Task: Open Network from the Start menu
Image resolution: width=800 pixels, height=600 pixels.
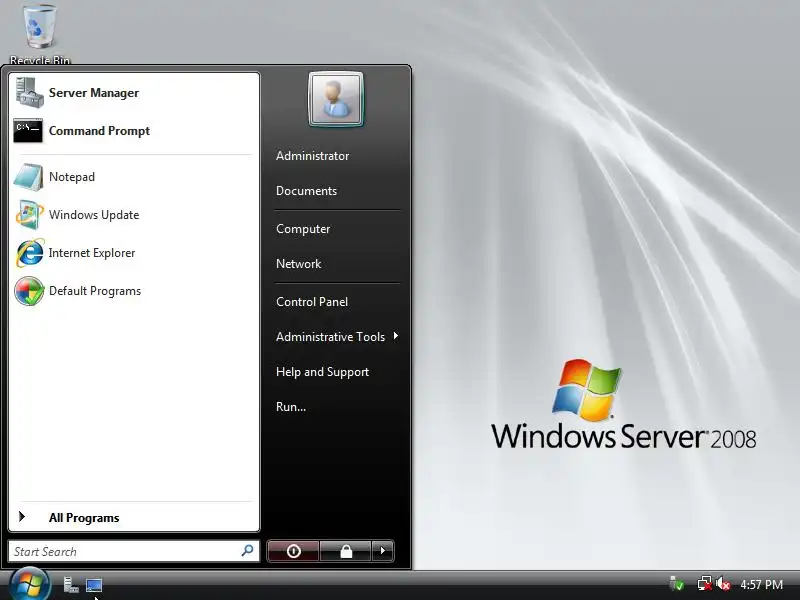Action: tap(298, 264)
